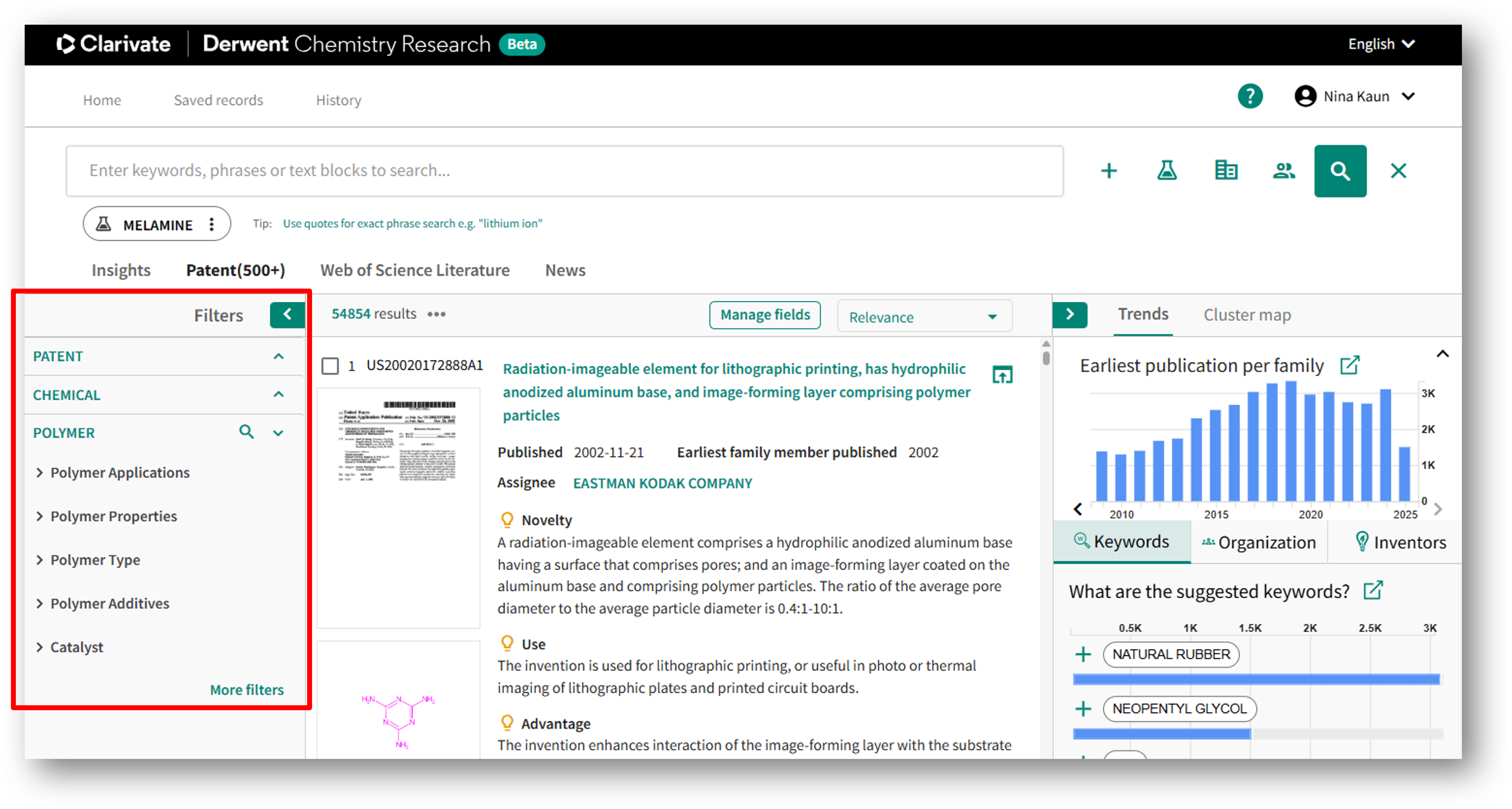Click the Manage fields button
Viewport: 1512px width, 809px height.
[x=765, y=315]
